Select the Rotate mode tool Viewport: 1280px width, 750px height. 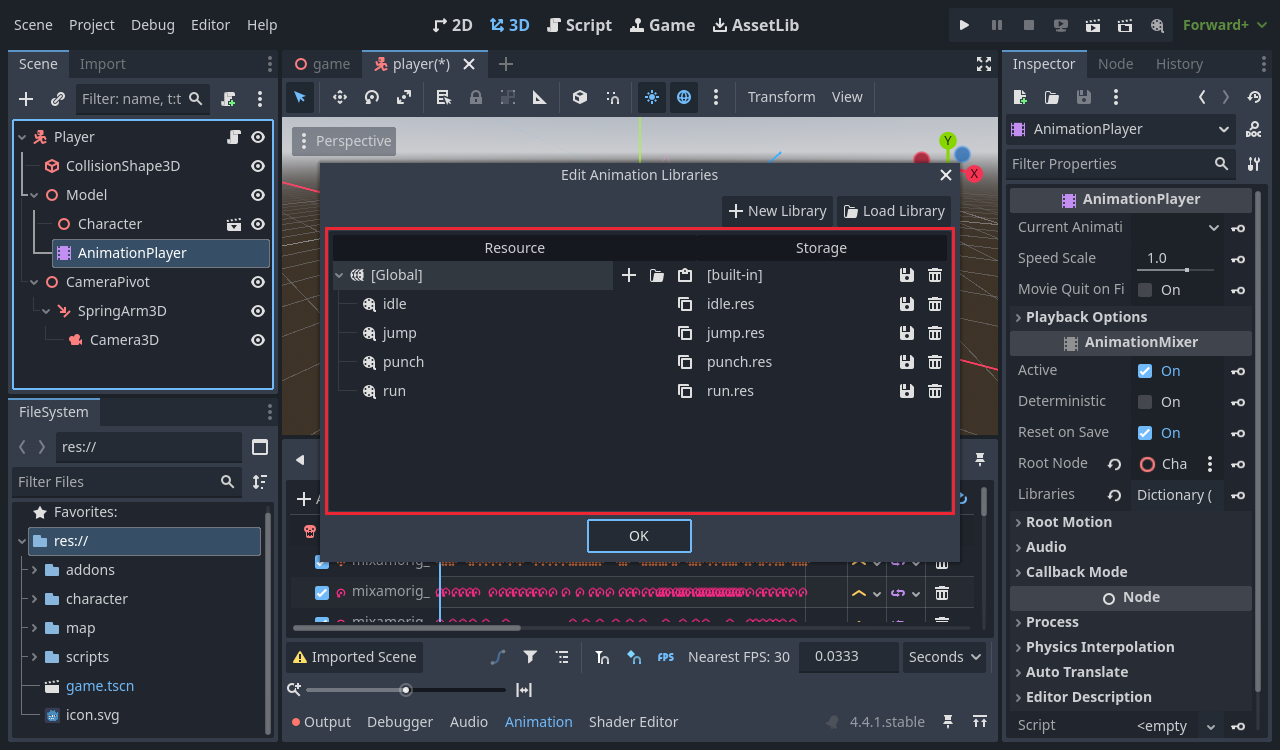[x=372, y=97]
